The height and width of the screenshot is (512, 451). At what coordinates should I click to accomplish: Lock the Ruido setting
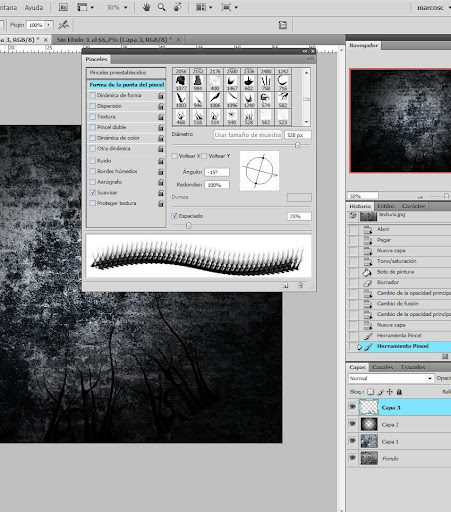coord(161,161)
